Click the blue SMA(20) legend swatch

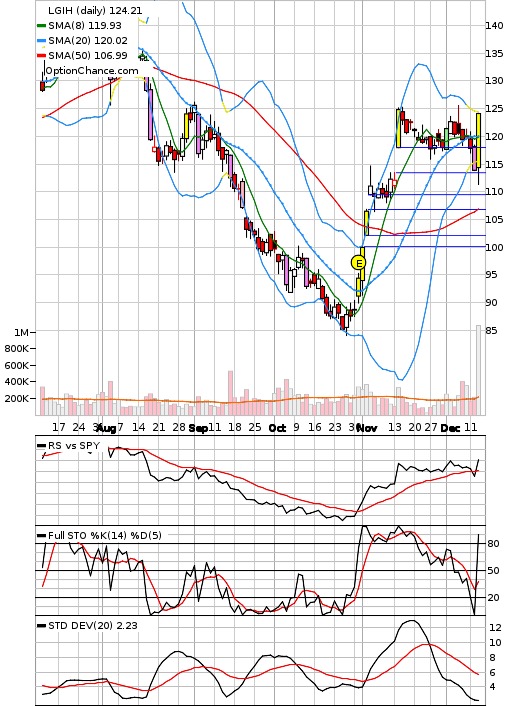click(41, 41)
